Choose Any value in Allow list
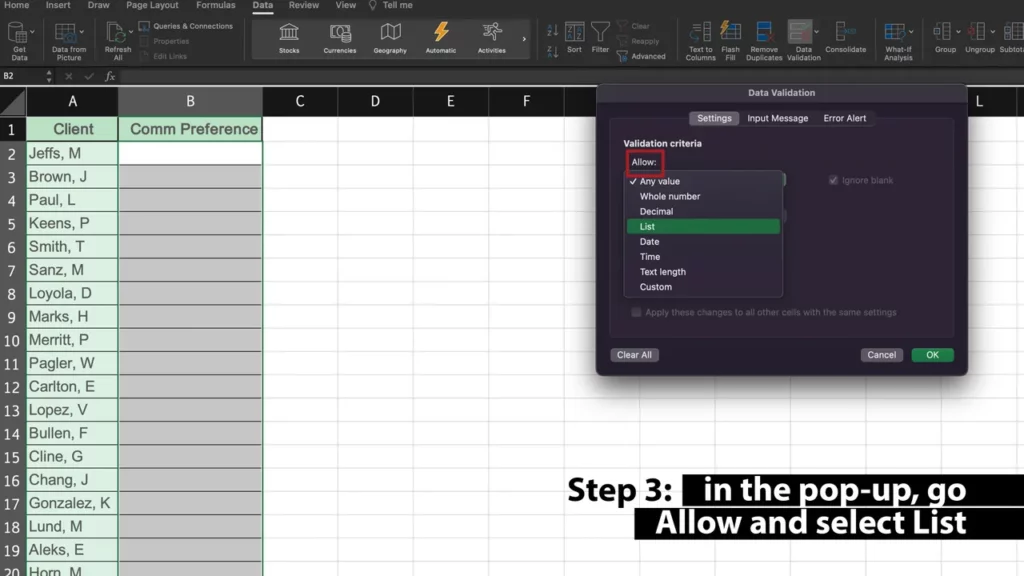Image resolution: width=1024 pixels, height=576 pixels. click(703, 181)
